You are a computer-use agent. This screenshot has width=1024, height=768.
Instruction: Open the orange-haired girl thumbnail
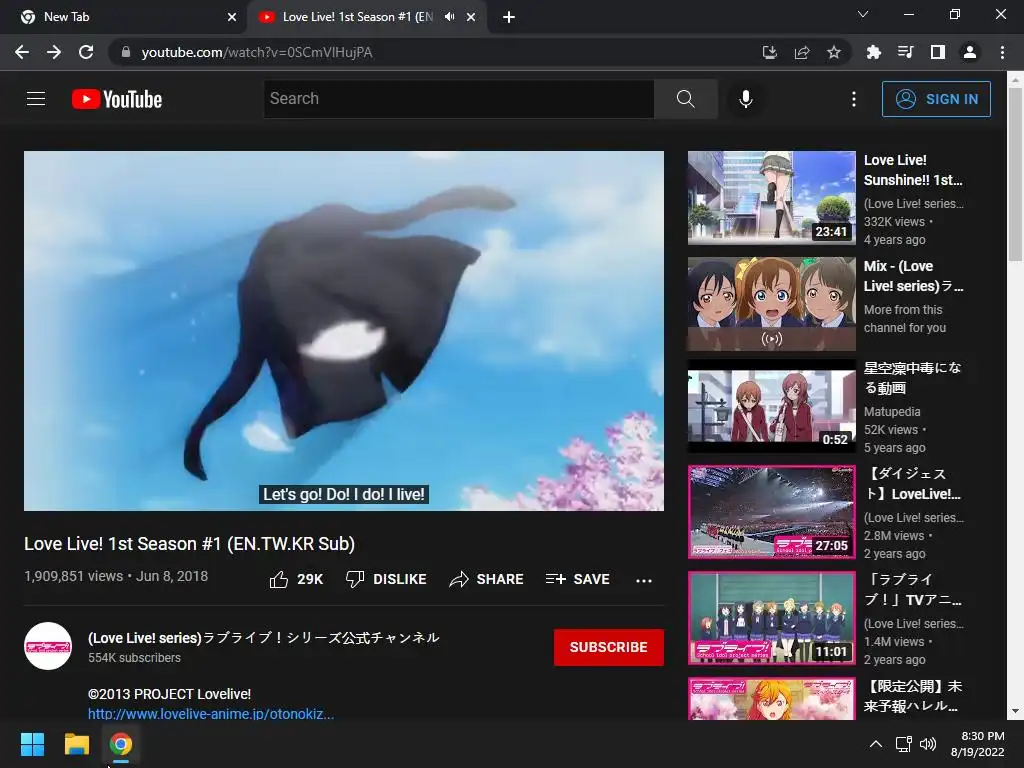[x=771, y=699]
